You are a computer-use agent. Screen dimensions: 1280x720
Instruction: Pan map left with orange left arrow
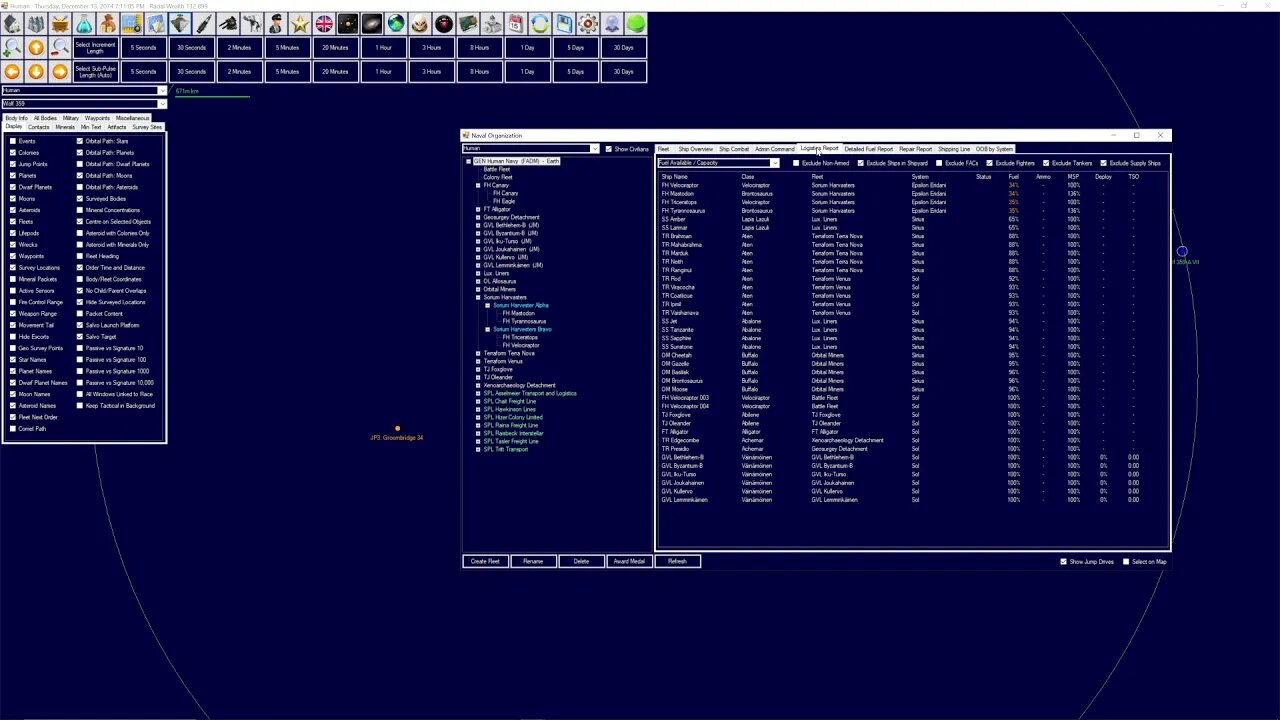(12, 71)
